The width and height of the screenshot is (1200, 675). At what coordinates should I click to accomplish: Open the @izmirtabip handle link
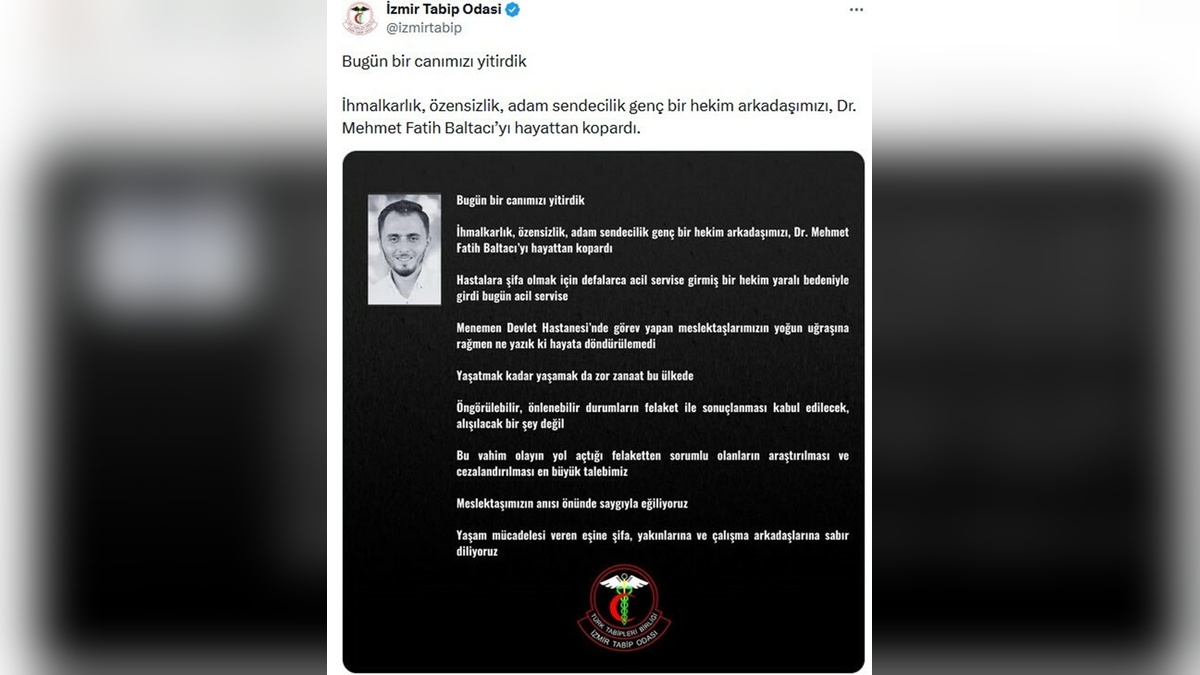click(x=424, y=28)
